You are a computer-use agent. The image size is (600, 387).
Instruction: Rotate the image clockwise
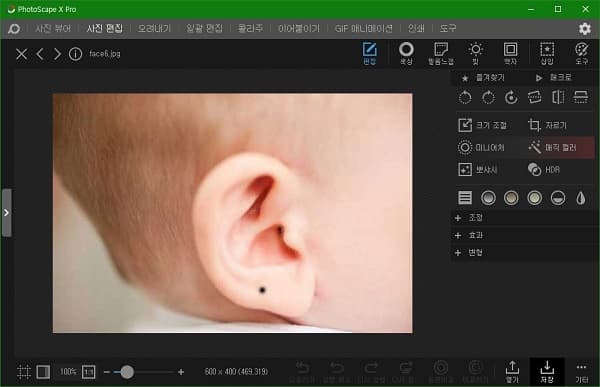click(x=488, y=98)
